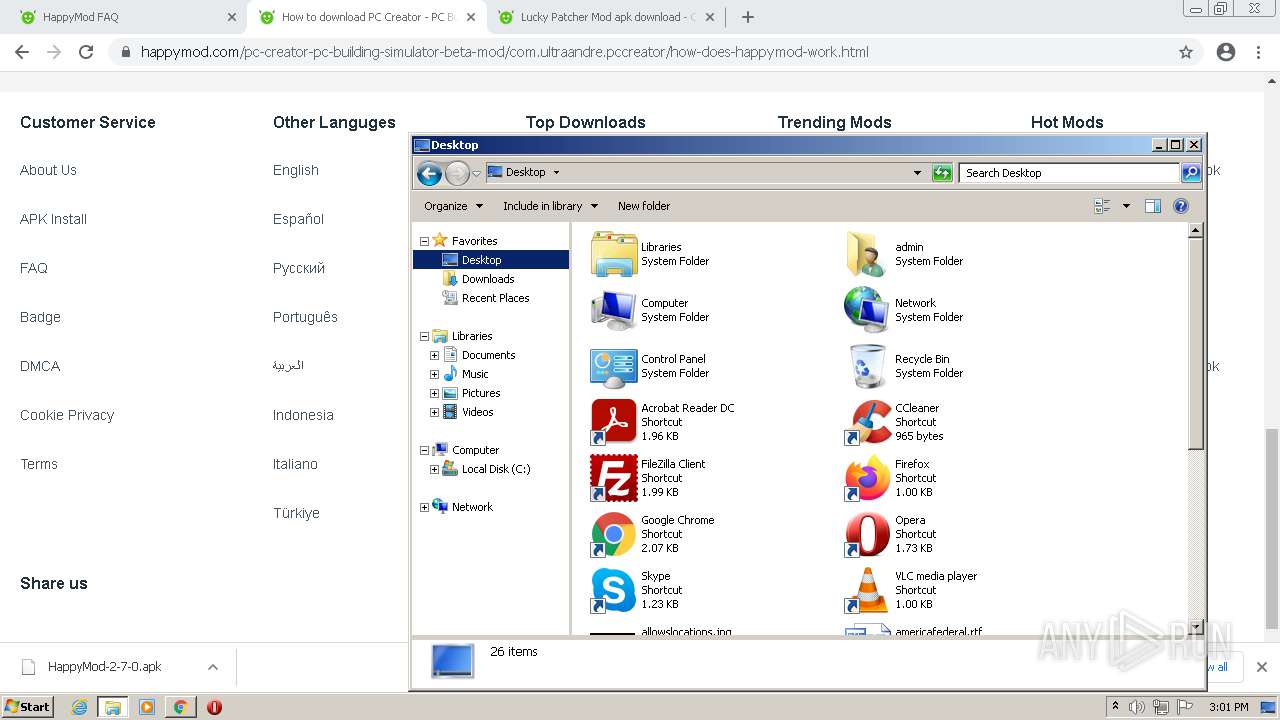Select the How to download PC Creator tab
The height and width of the screenshot is (720, 1280).
[x=367, y=17]
